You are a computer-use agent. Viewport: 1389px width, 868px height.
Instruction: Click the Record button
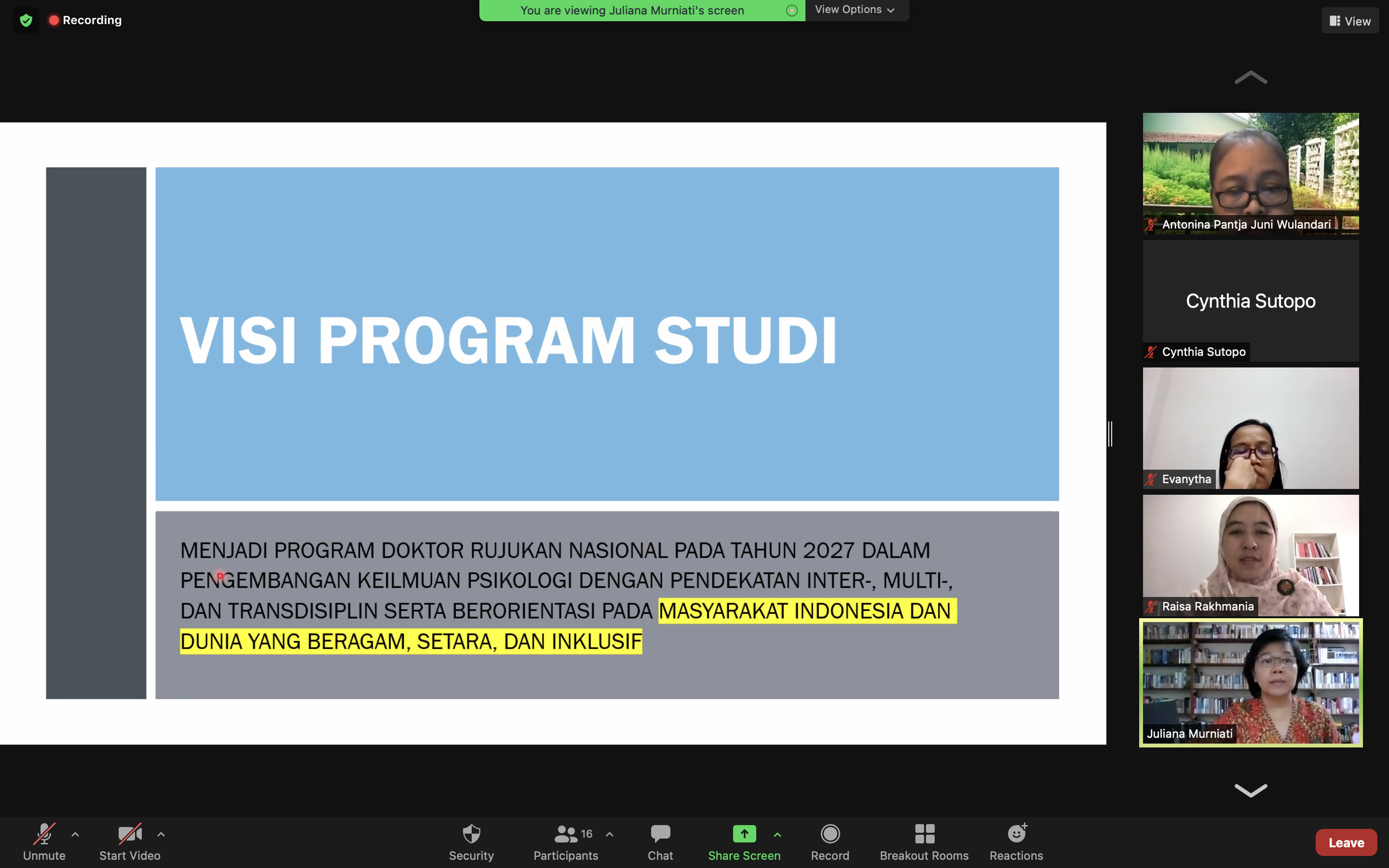click(830, 842)
